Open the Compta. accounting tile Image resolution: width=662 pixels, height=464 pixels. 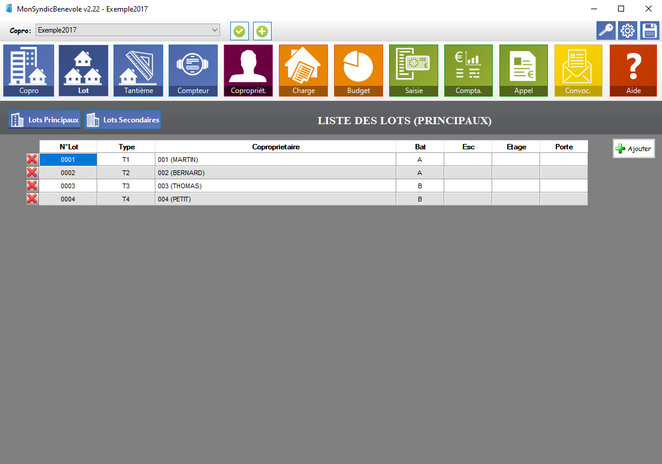click(x=468, y=70)
